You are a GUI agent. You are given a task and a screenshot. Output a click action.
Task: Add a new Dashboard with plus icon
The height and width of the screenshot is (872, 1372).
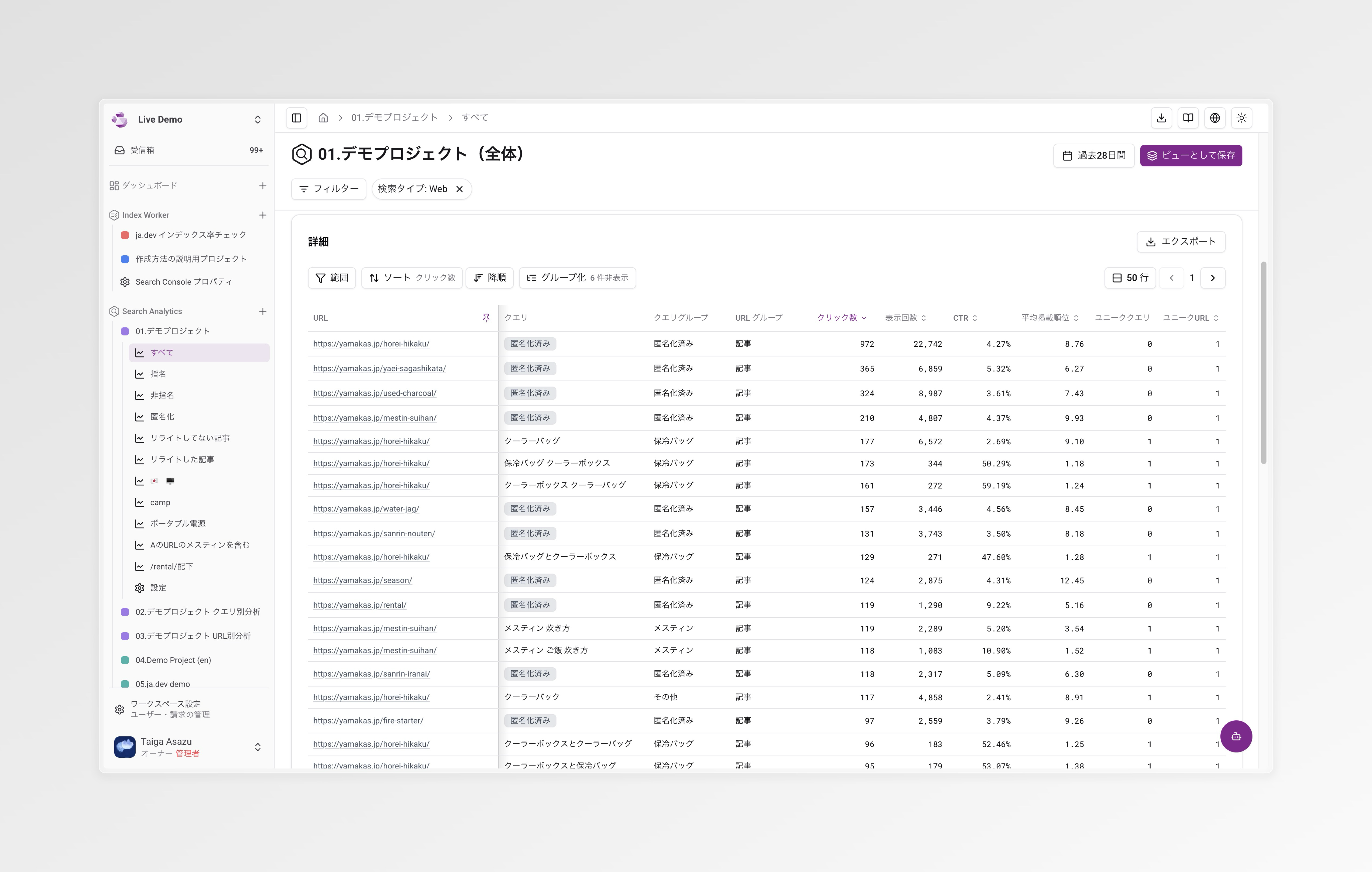[x=263, y=186]
